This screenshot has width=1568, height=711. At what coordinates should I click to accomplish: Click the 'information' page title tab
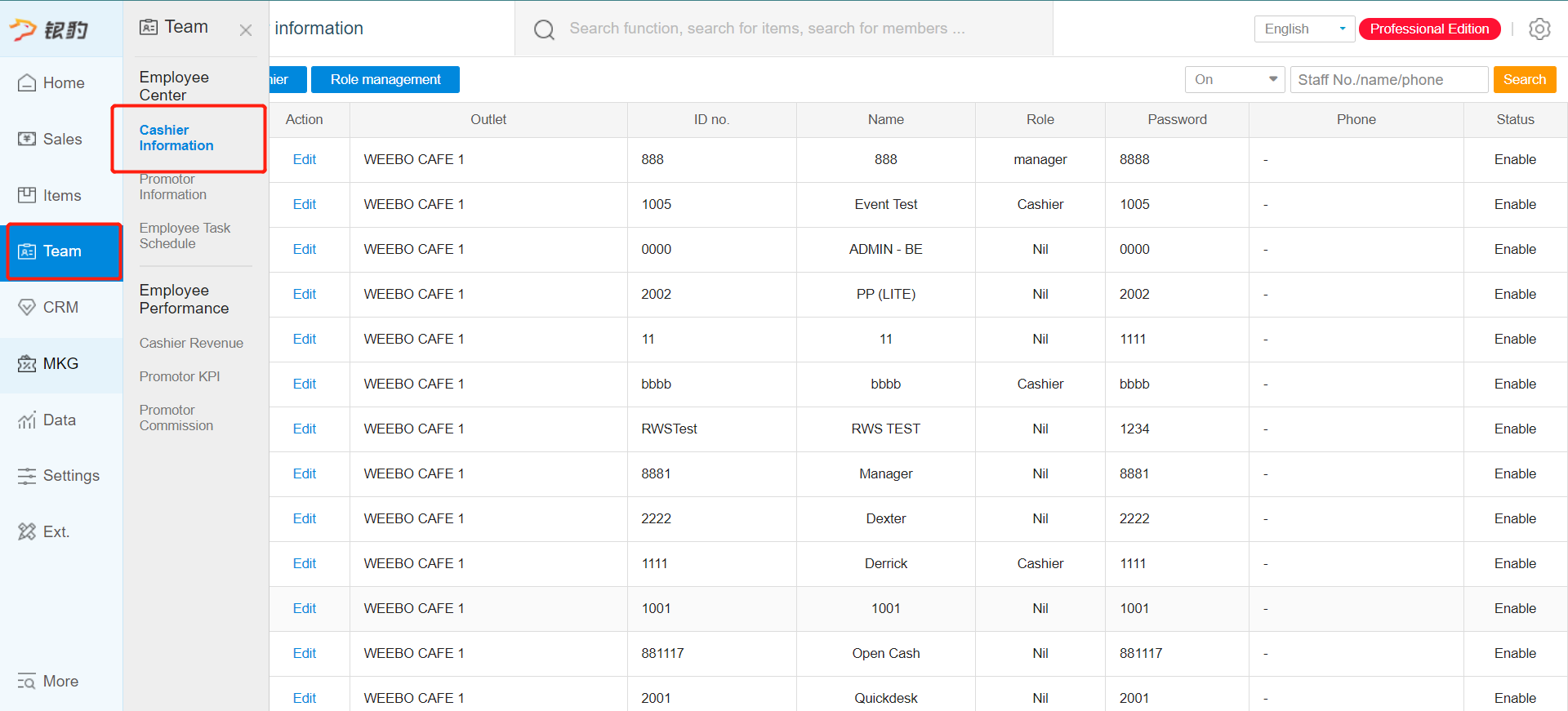pyautogui.click(x=318, y=29)
